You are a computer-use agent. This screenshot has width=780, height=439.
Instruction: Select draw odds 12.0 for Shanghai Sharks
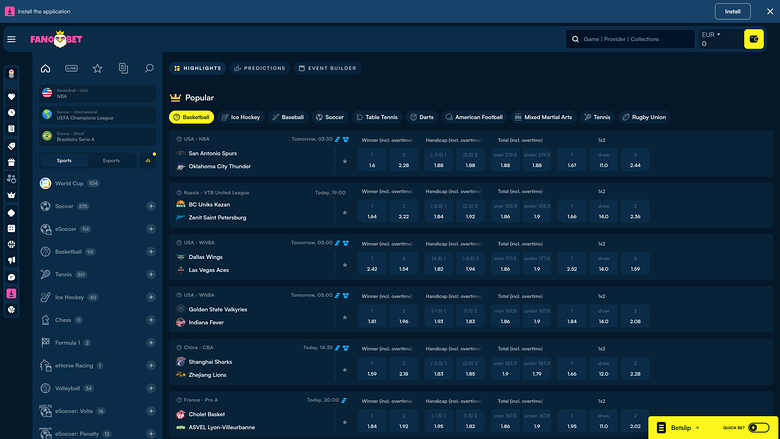click(x=603, y=368)
